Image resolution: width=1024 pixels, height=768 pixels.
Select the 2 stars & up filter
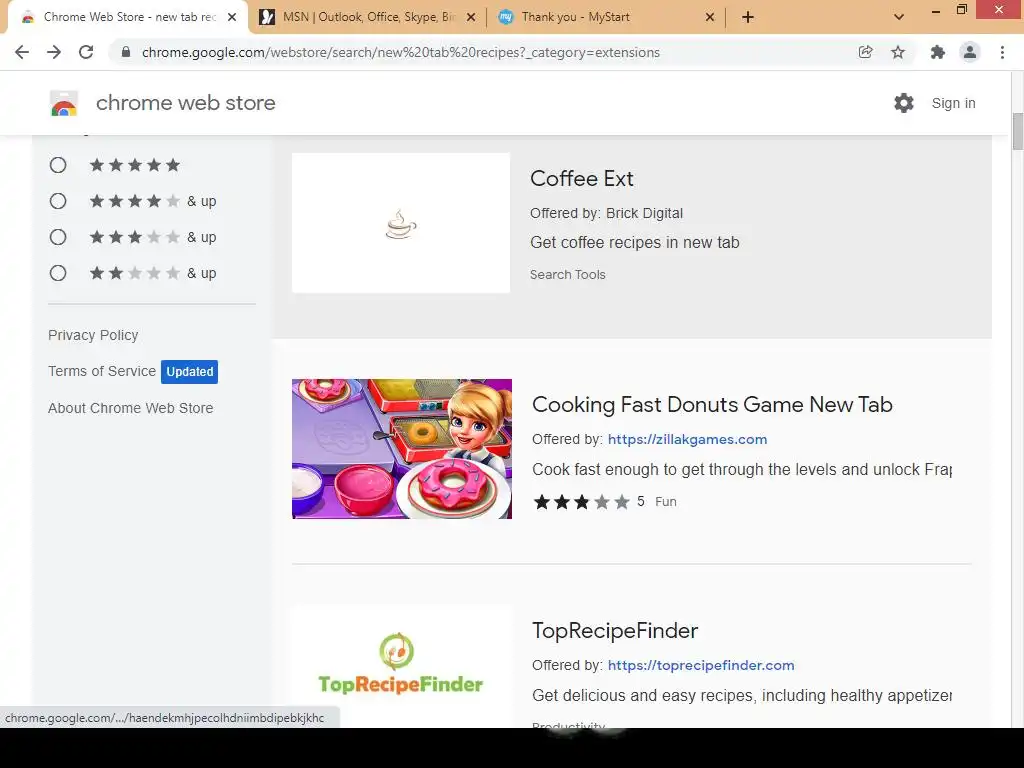coord(58,273)
